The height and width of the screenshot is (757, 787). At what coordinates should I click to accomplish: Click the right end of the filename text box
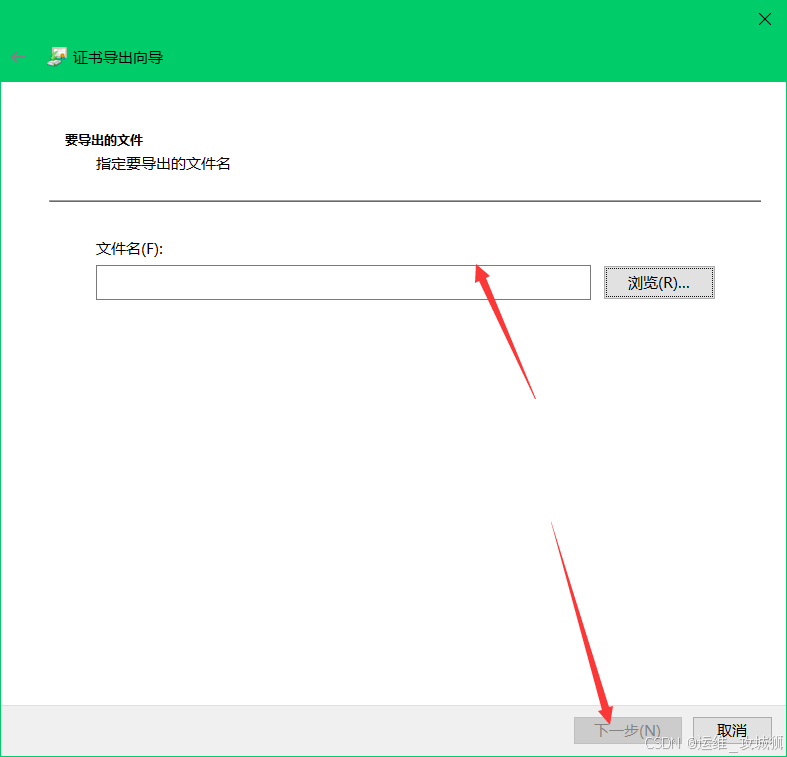580,282
